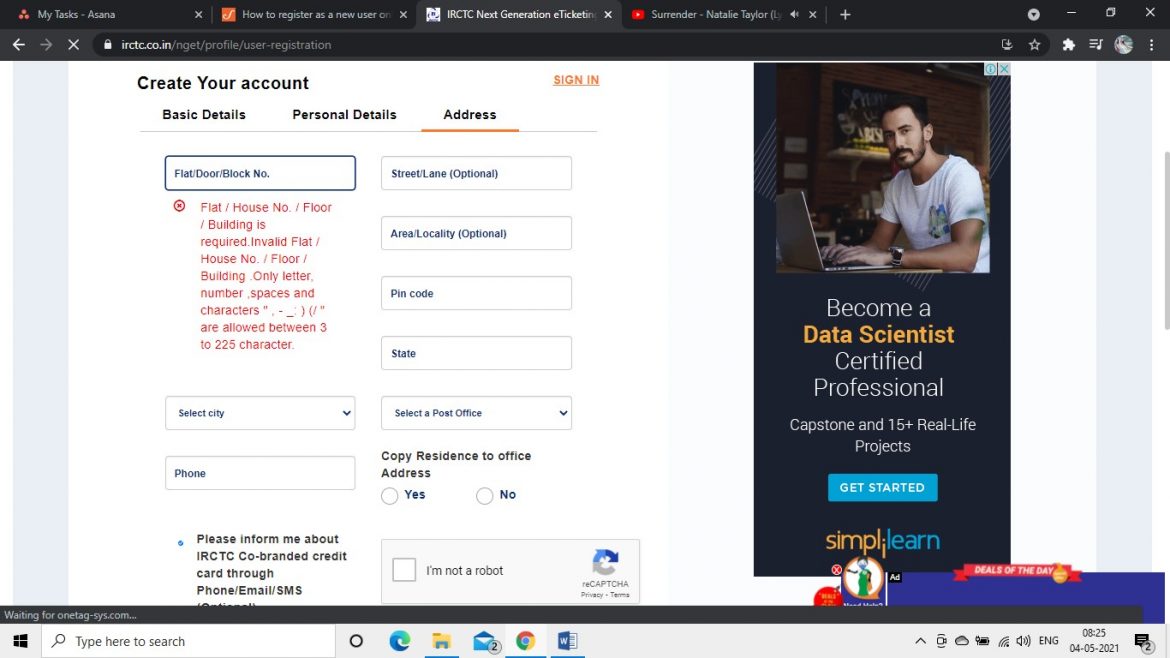The height and width of the screenshot is (658, 1170).
Task: Switch to the Personal Details tab
Action: click(344, 114)
